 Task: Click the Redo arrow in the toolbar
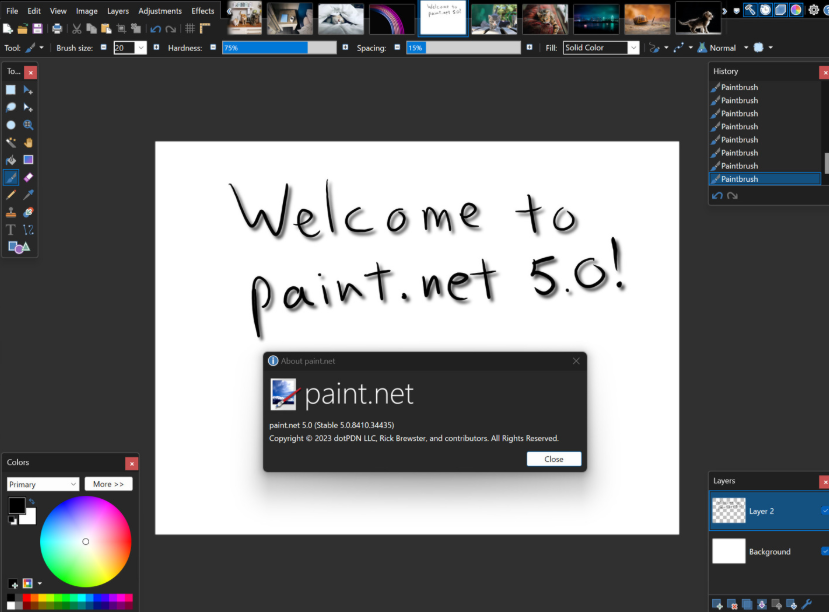[170, 29]
